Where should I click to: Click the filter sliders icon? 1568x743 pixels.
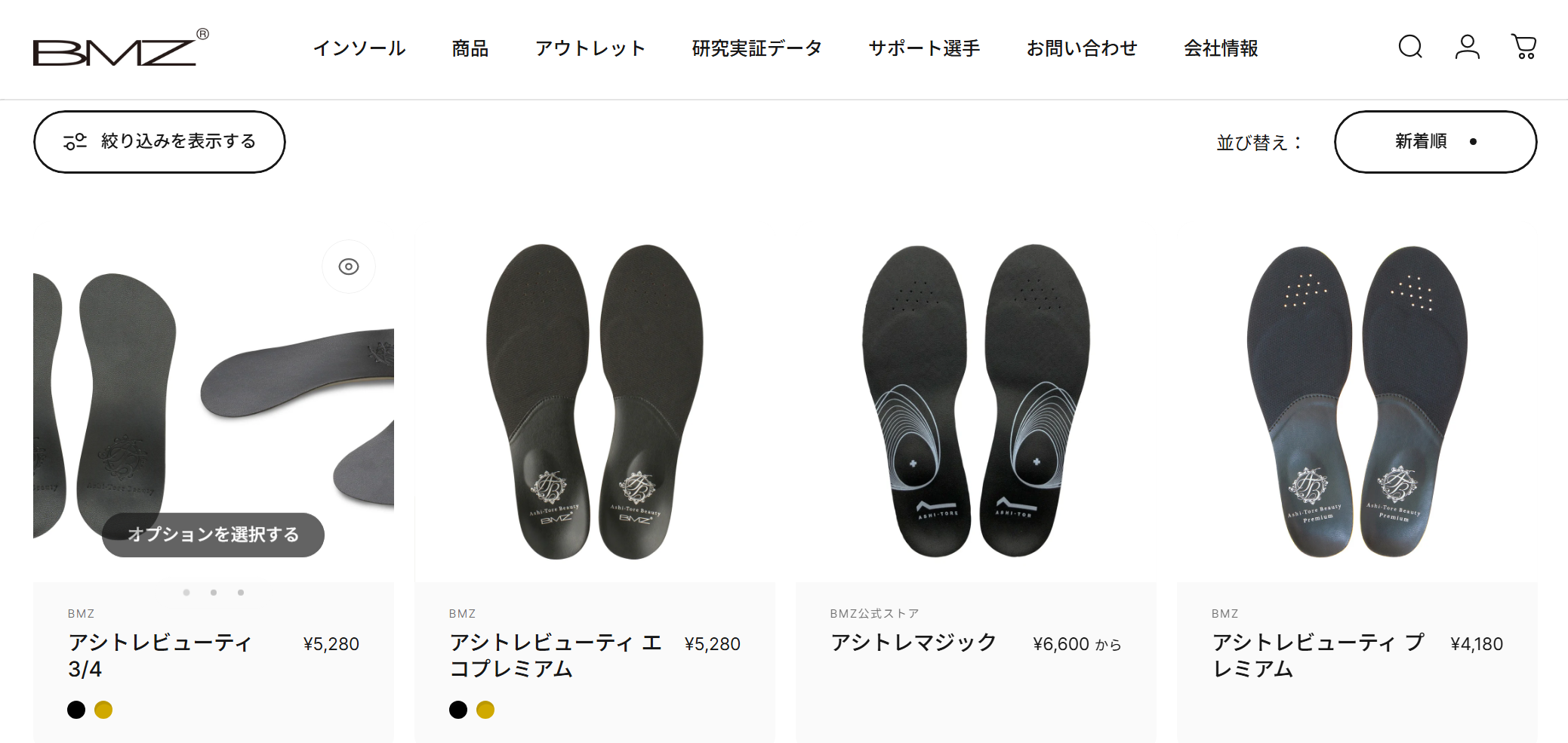(x=75, y=142)
